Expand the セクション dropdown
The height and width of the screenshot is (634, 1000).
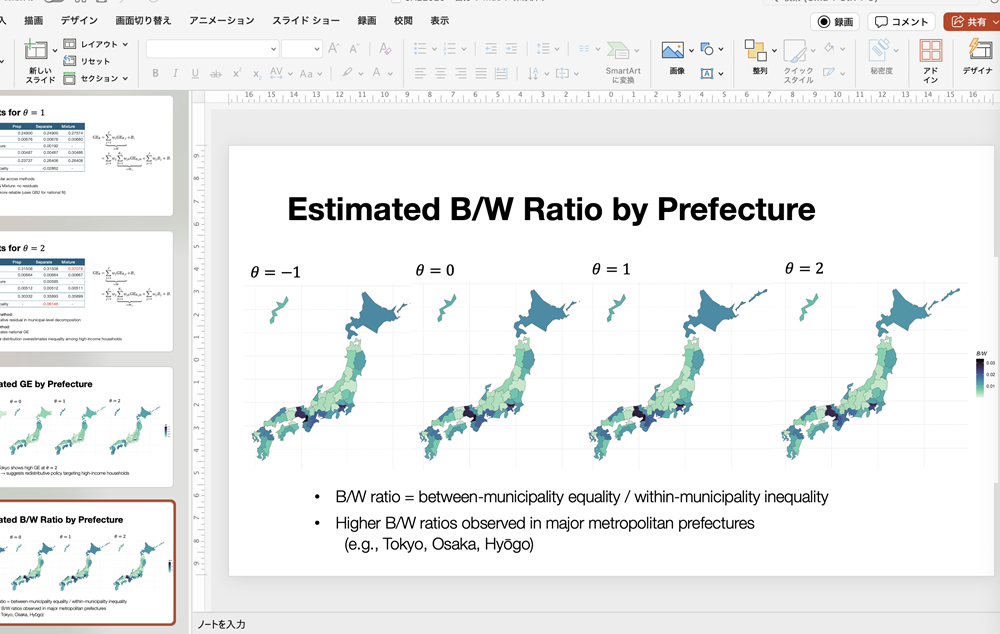tap(97, 78)
